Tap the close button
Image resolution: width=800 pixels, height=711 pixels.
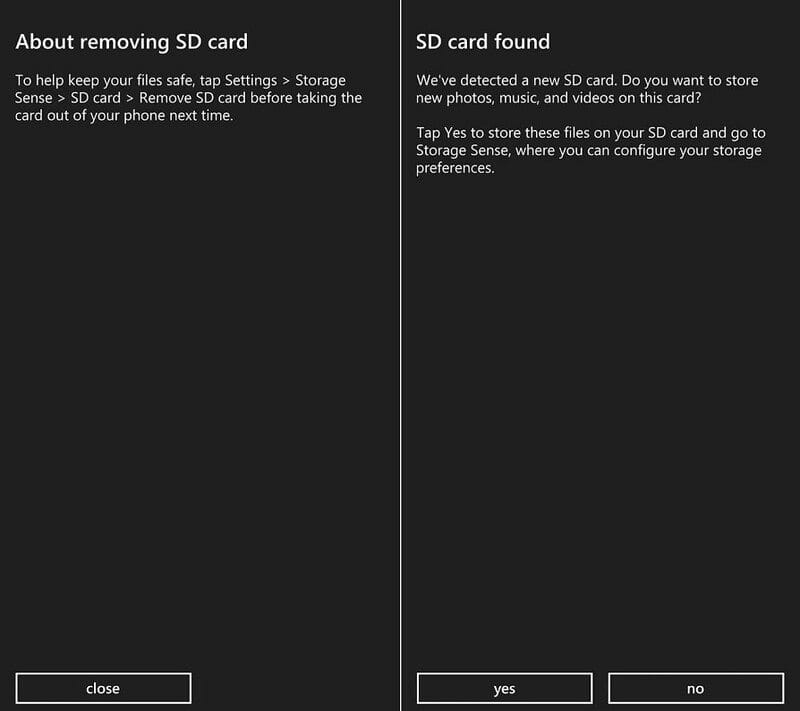pos(103,688)
